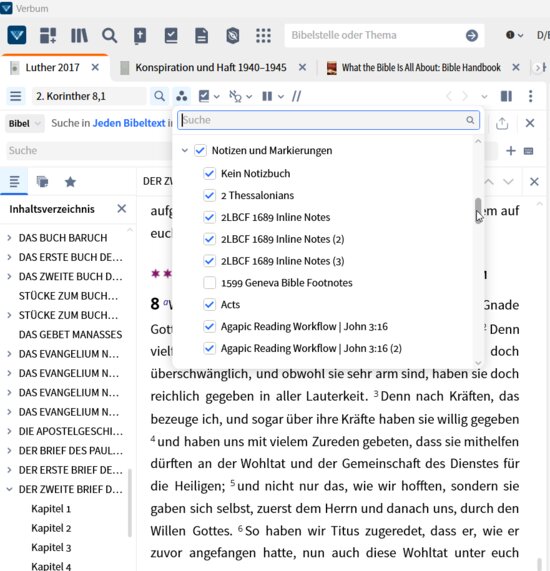Open the reading plan pause dropdown arrow
This screenshot has height=571, width=550.
click(x=281, y=97)
